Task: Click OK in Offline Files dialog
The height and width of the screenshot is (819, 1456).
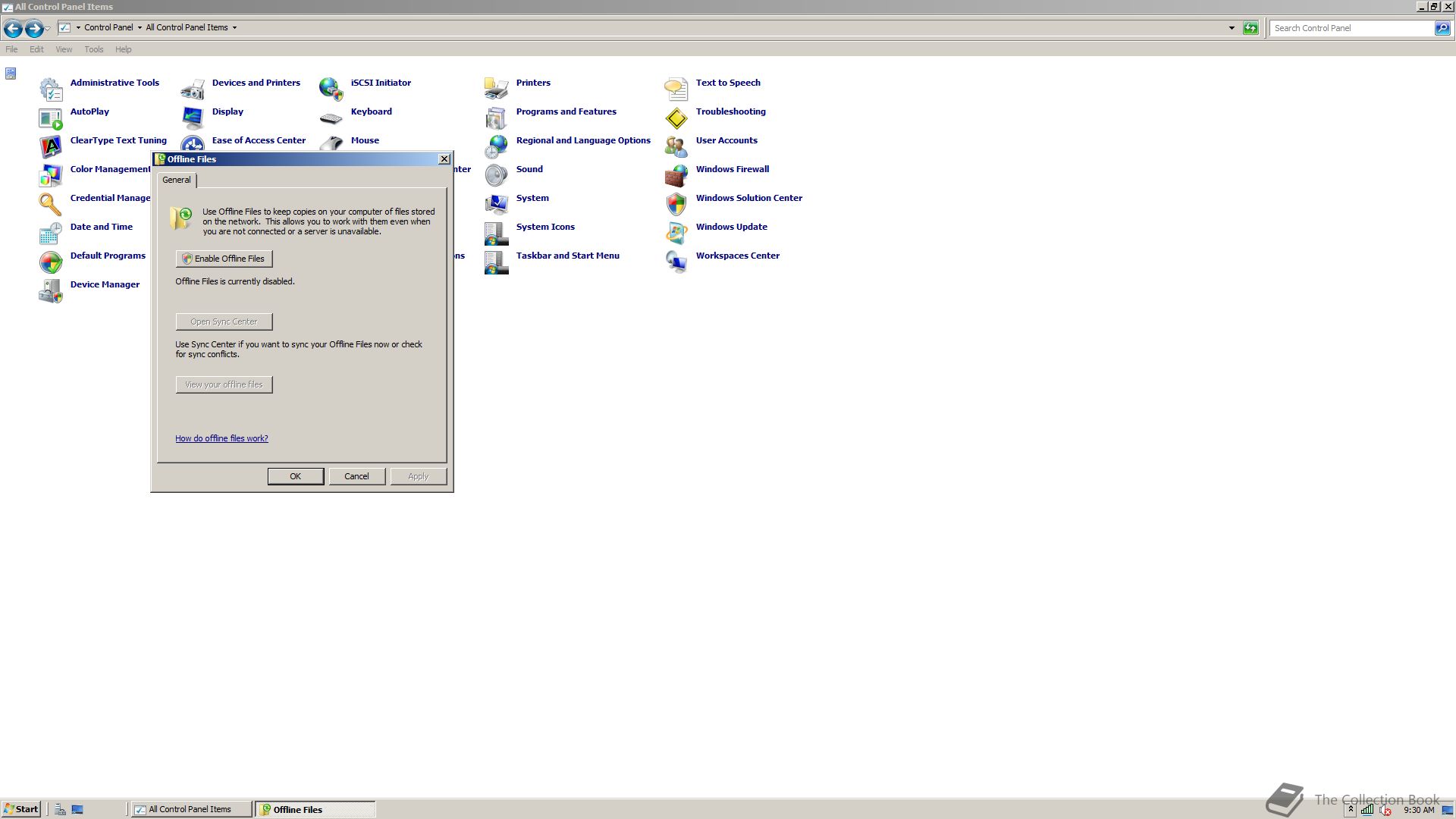Action: point(296,476)
